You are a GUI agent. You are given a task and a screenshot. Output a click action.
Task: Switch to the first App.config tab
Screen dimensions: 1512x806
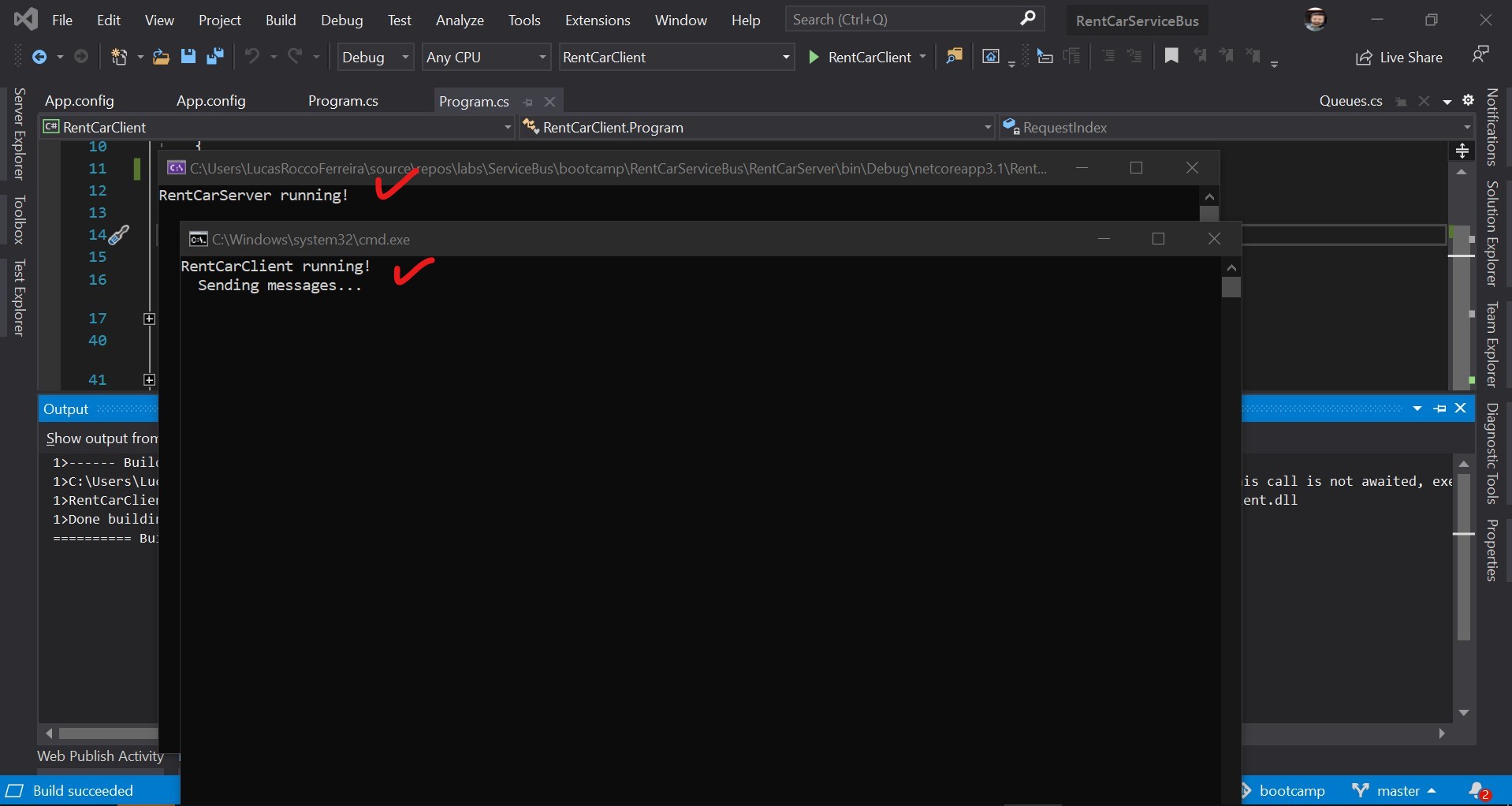(x=80, y=101)
